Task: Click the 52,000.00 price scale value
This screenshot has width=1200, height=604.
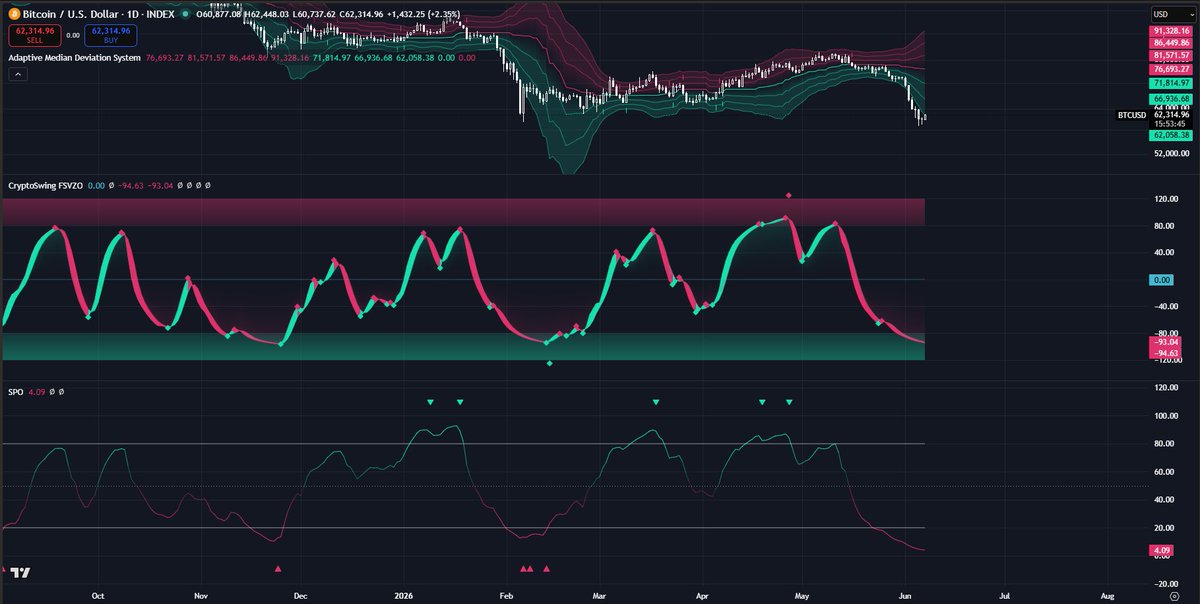Action: [x=1171, y=153]
